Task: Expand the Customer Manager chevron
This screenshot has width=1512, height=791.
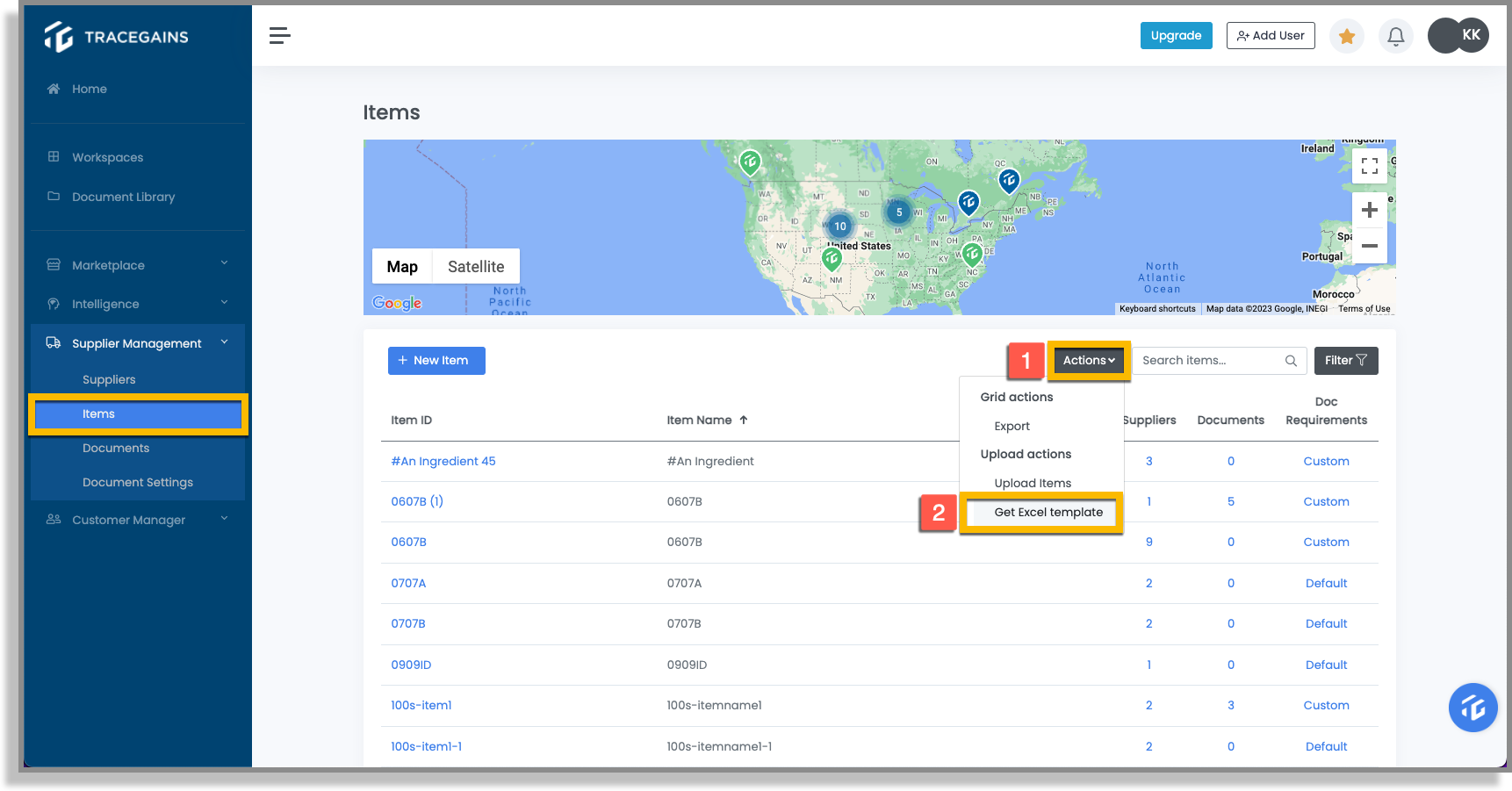Action: [224, 519]
